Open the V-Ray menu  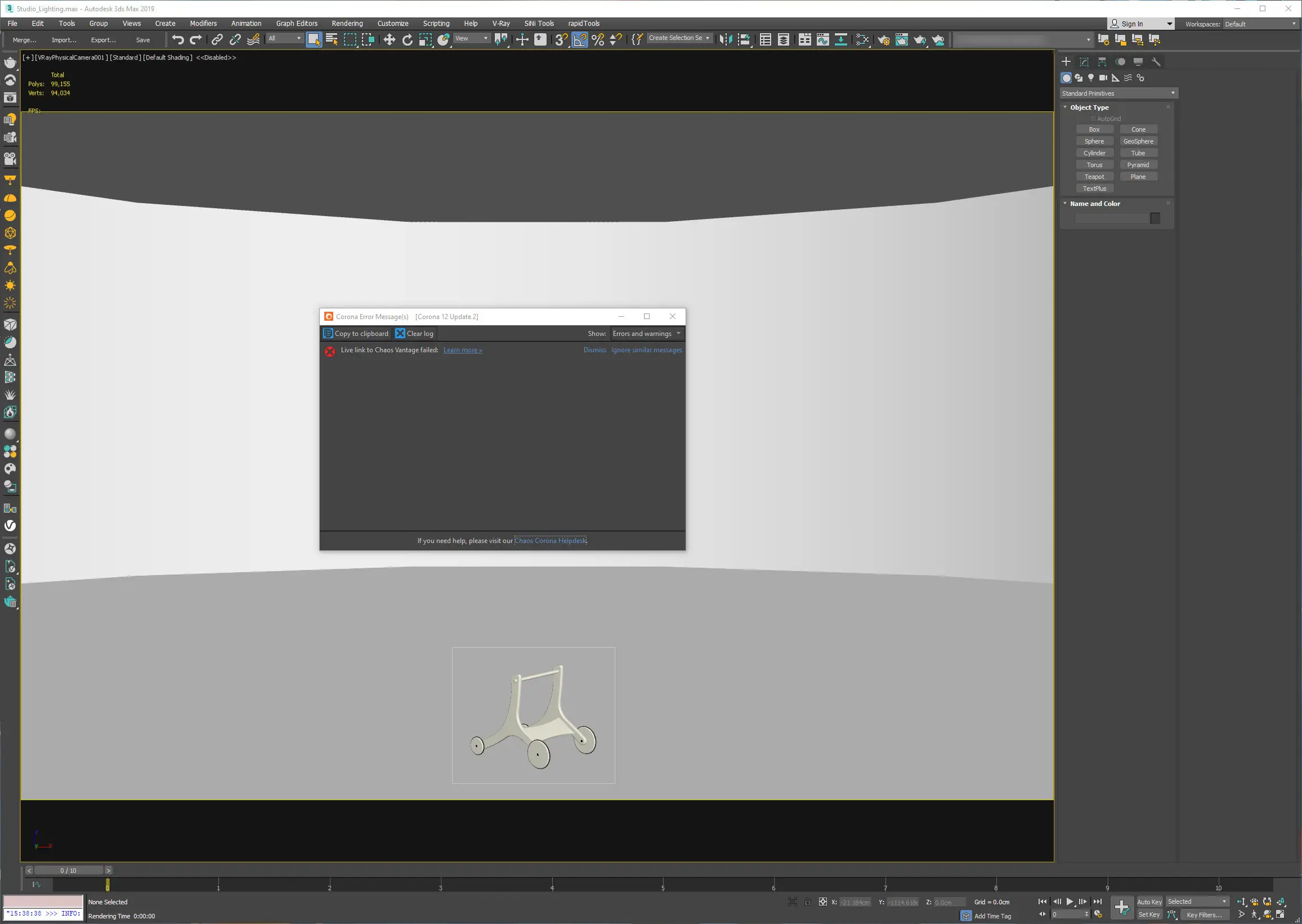point(501,23)
